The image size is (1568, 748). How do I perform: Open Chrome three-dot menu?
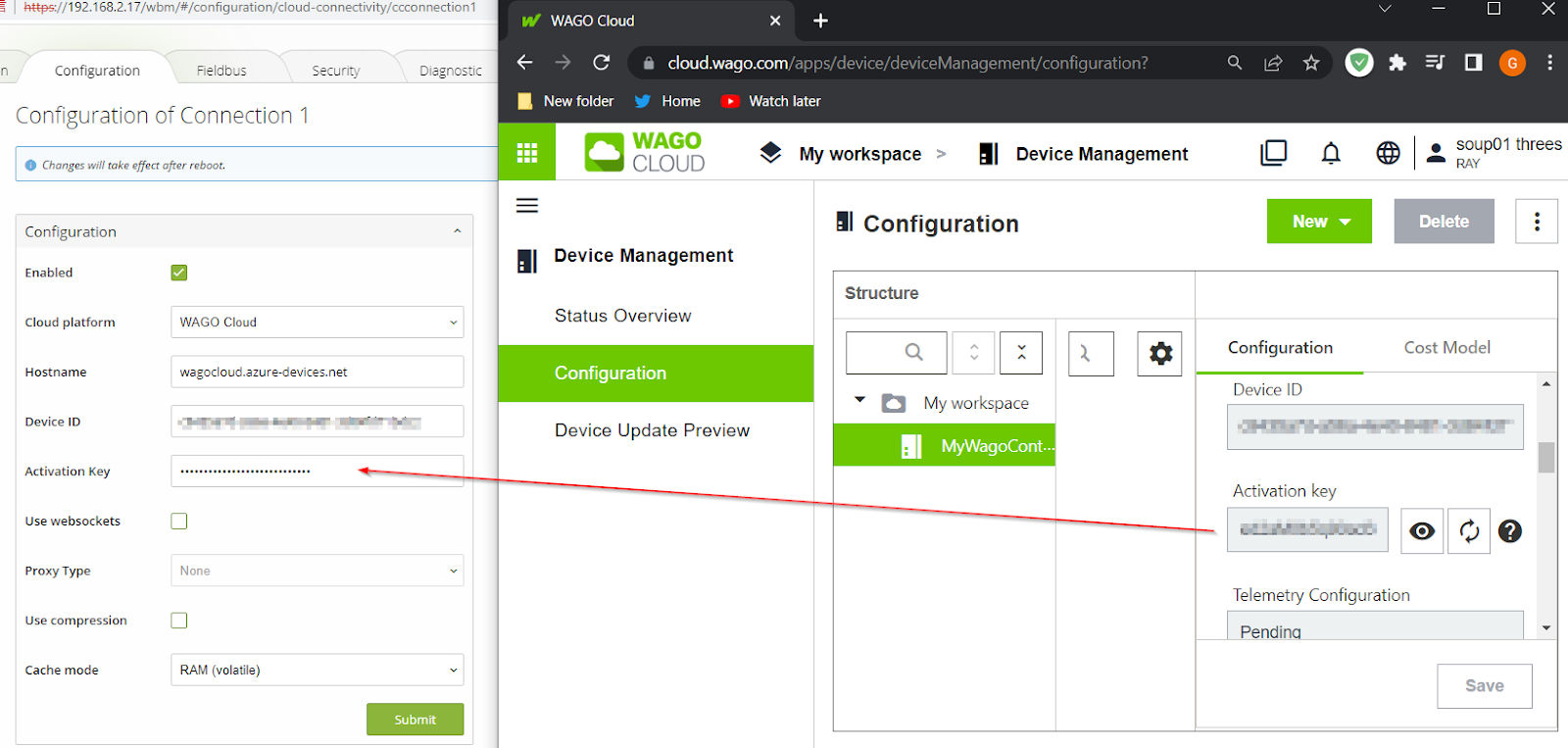(x=1549, y=63)
